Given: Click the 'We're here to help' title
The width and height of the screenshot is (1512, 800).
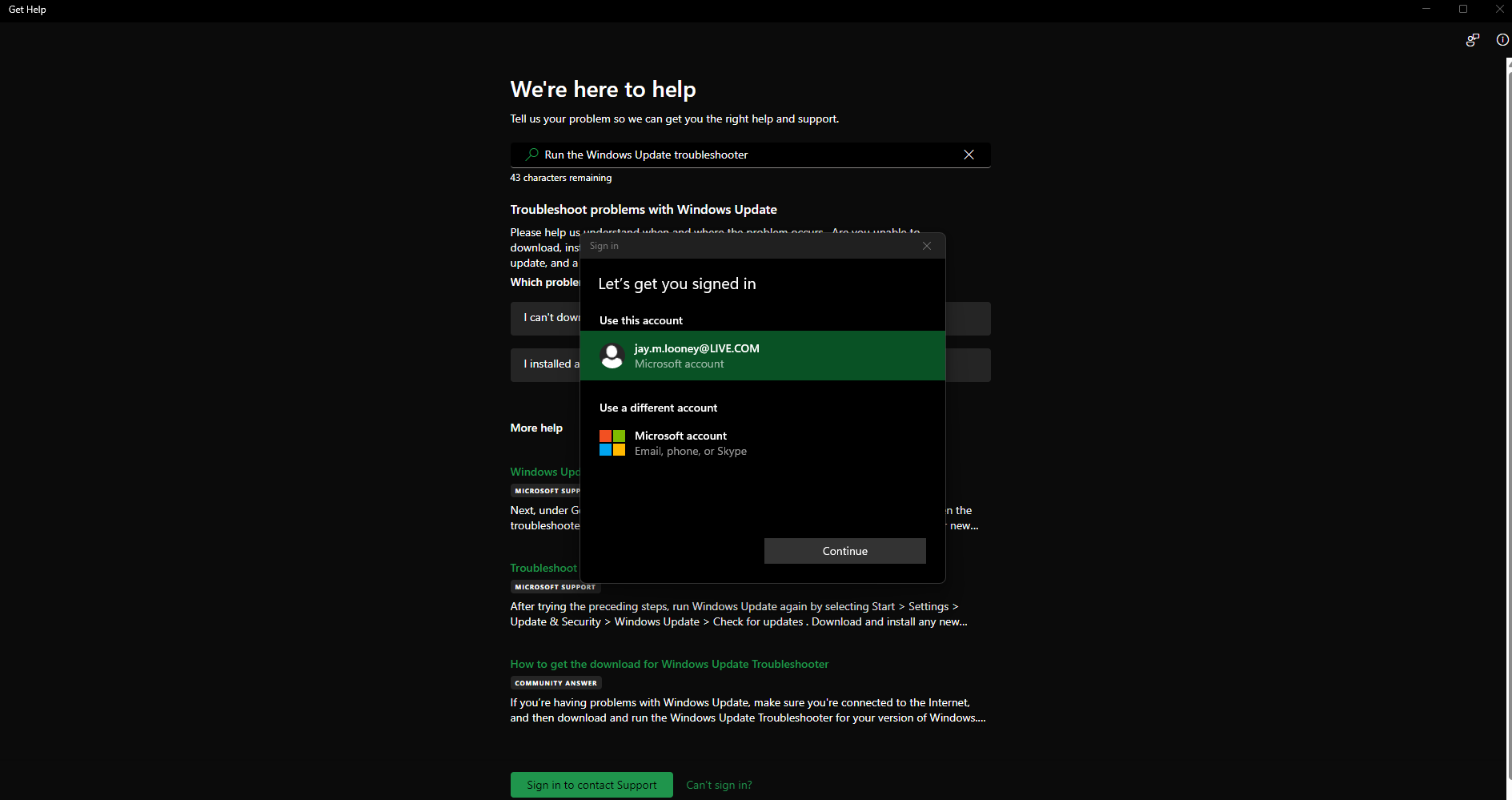Looking at the screenshot, I should pyautogui.click(x=604, y=89).
